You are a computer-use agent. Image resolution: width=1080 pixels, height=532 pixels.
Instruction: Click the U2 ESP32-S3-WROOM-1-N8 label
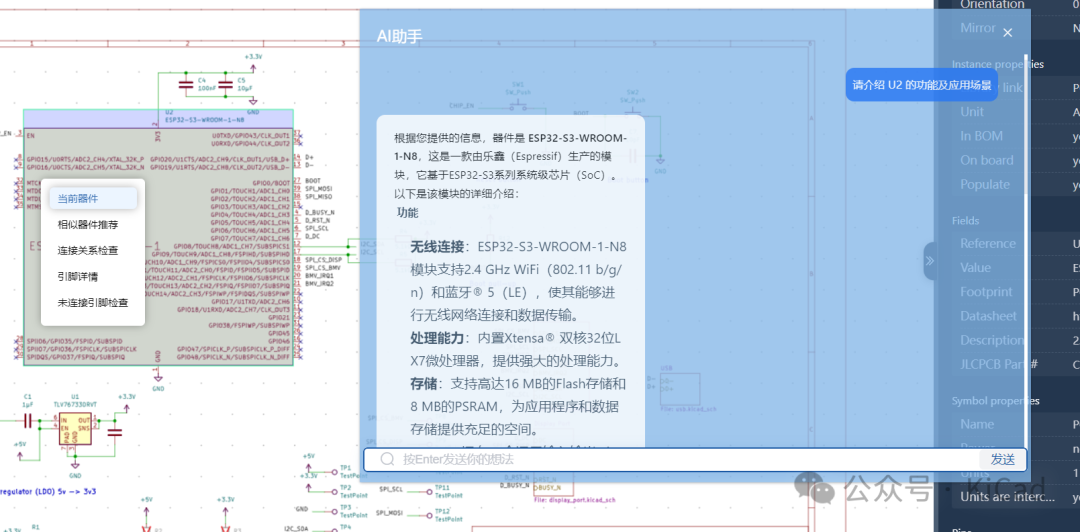(x=205, y=119)
